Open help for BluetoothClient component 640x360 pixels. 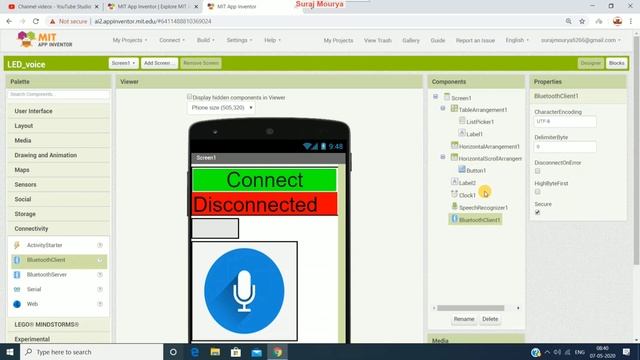(x=100, y=260)
